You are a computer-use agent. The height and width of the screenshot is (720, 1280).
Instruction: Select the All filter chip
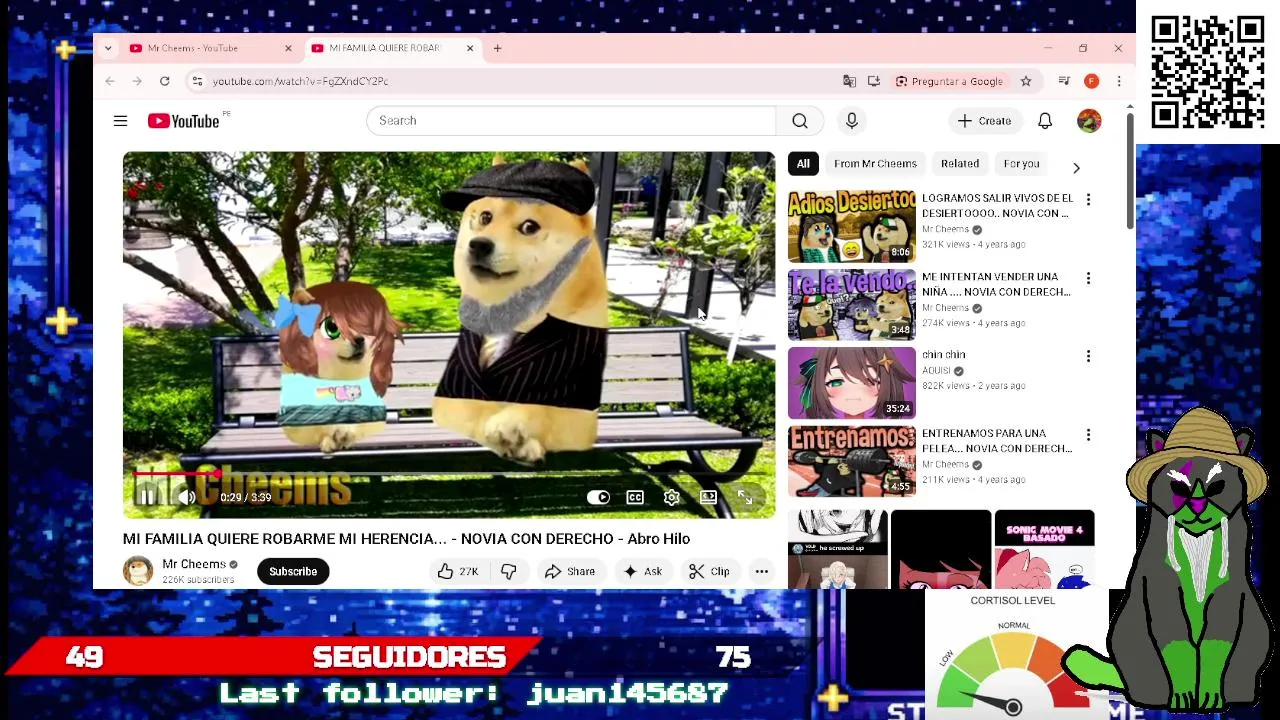[x=803, y=164]
